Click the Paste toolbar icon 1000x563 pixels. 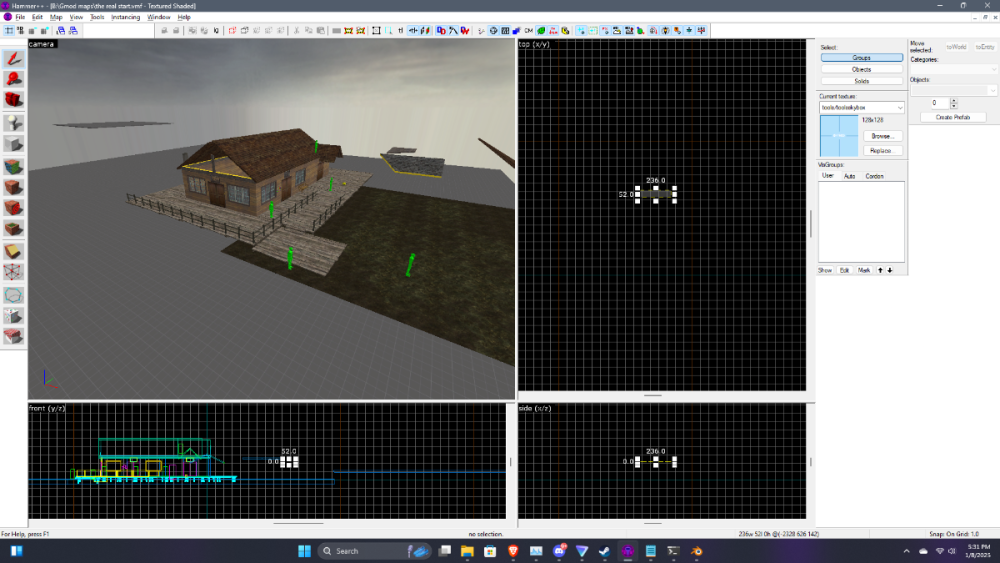click(320, 31)
